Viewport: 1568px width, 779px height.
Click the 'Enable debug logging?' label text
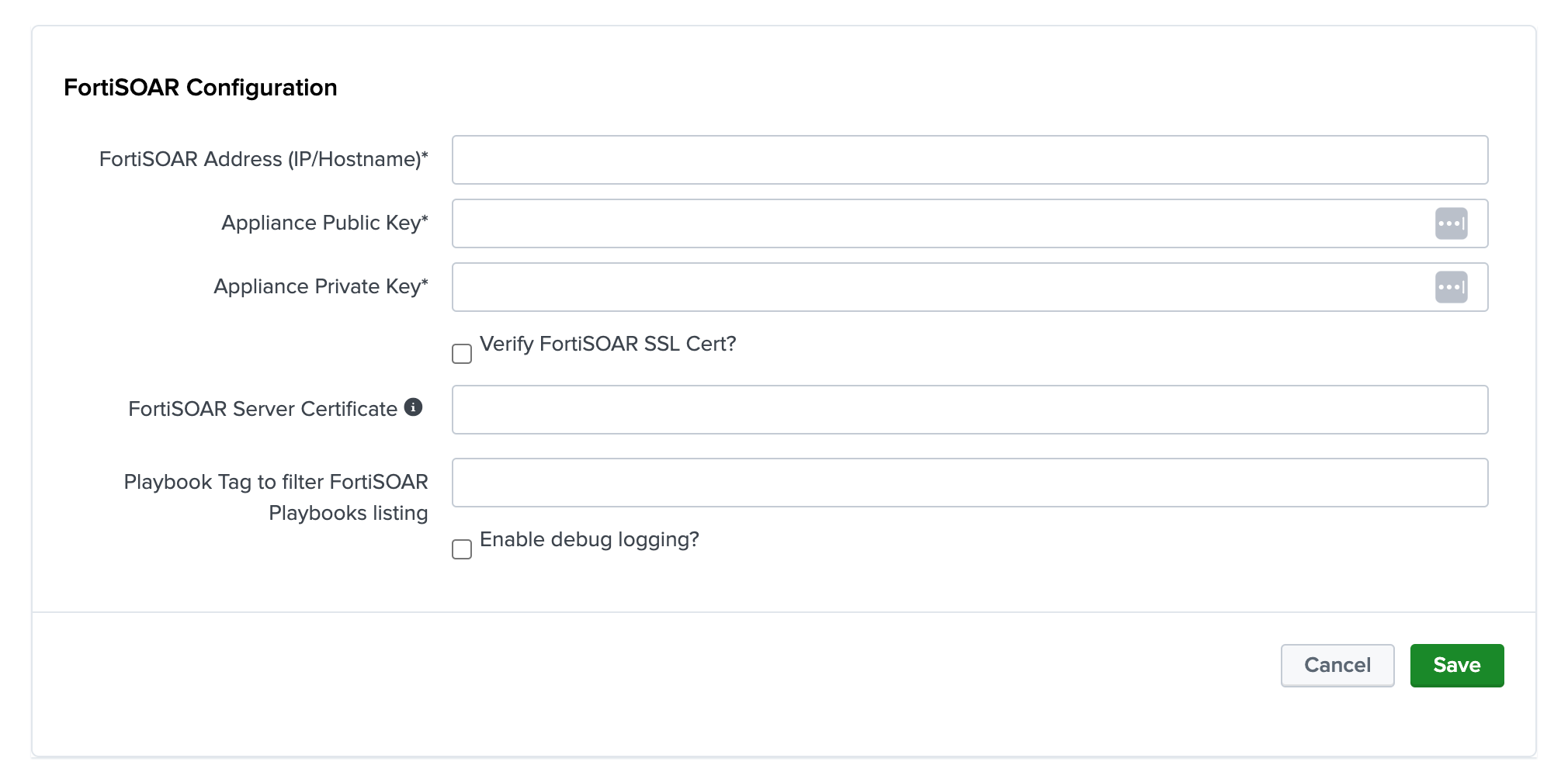[x=589, y=539]
